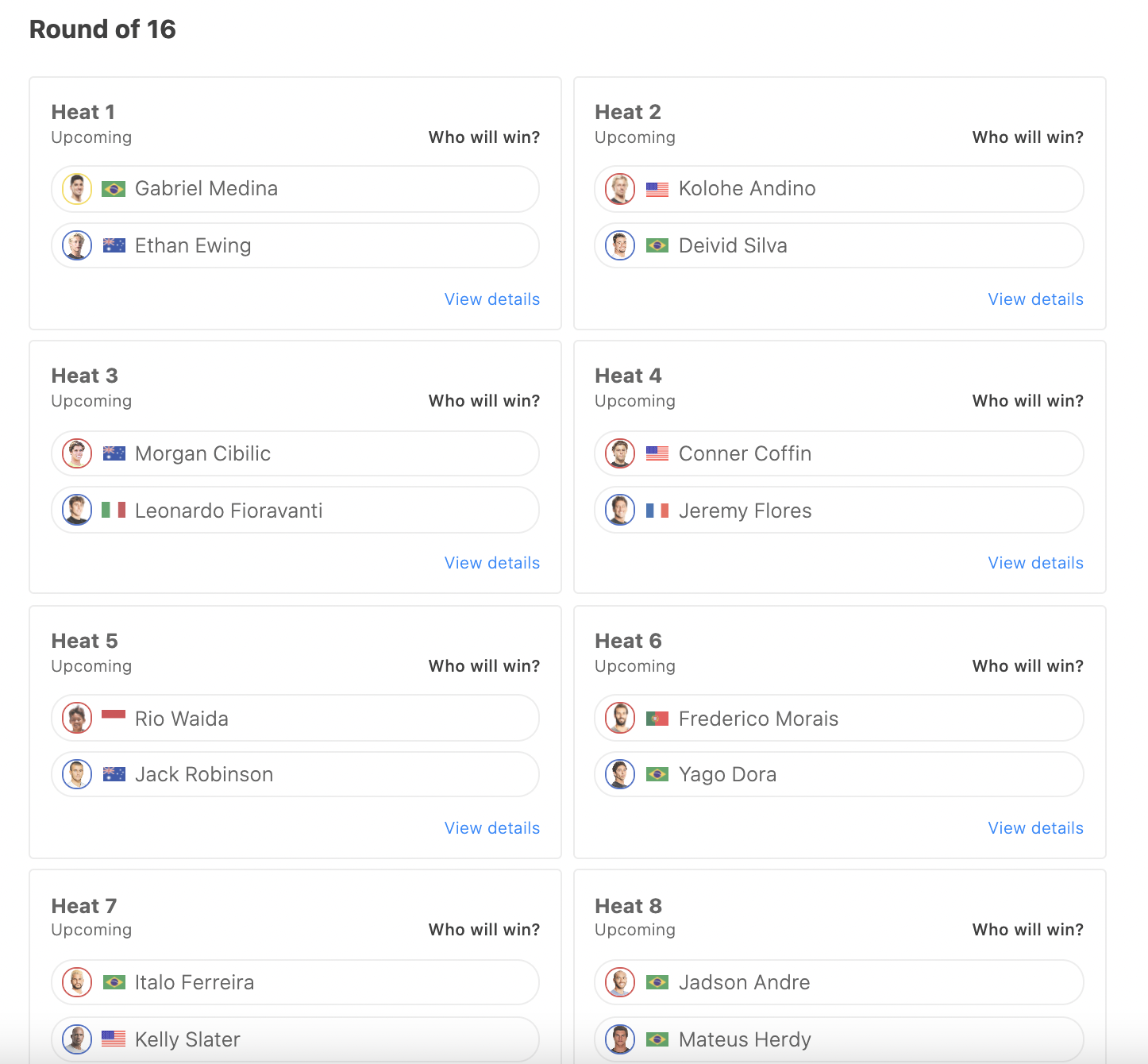Viewport: 1148px width, 1064px height.
Task: Click Jeremy Flores' avatar photo
Action: point(620,510)
